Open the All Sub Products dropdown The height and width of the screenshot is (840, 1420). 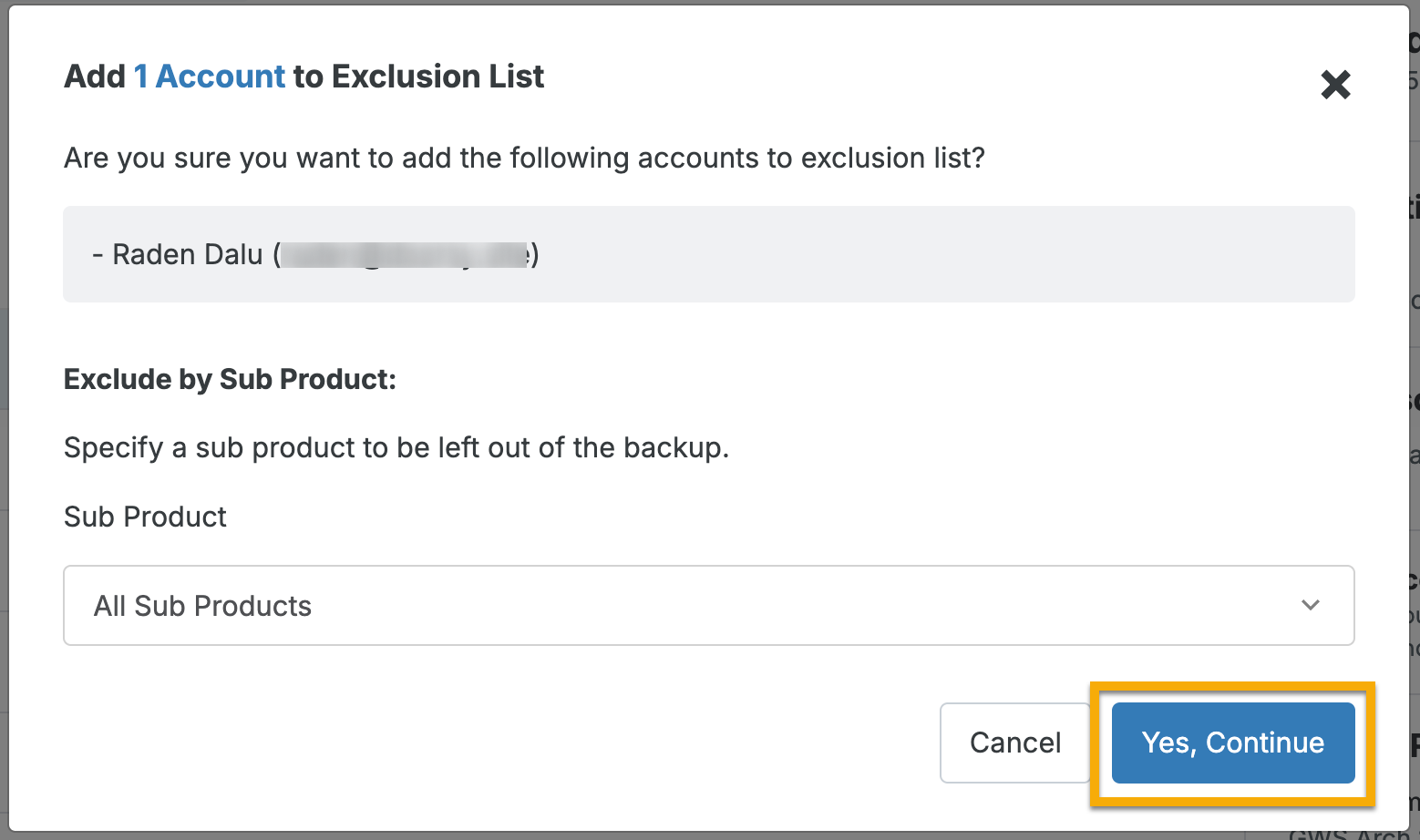[x=708, y=606]
